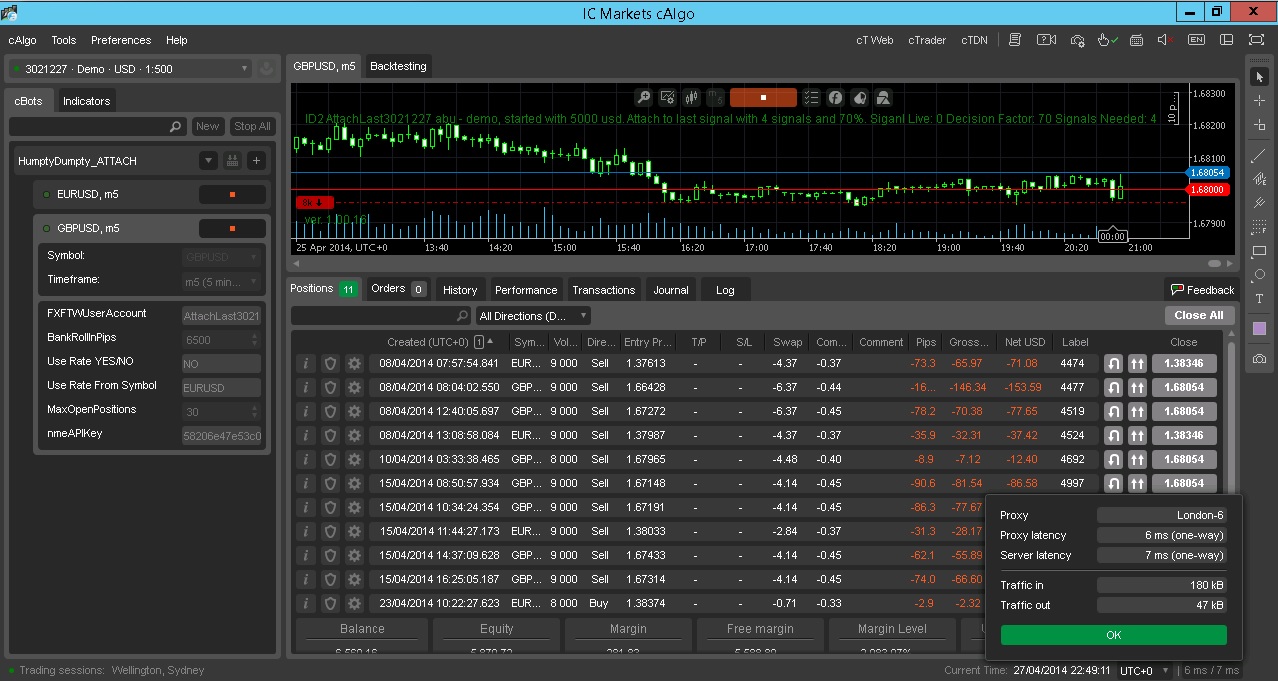The height and width of the screenshot is (681, 1278).
Task: Take a chart snapshot with camera icon
Action: 1259,358
